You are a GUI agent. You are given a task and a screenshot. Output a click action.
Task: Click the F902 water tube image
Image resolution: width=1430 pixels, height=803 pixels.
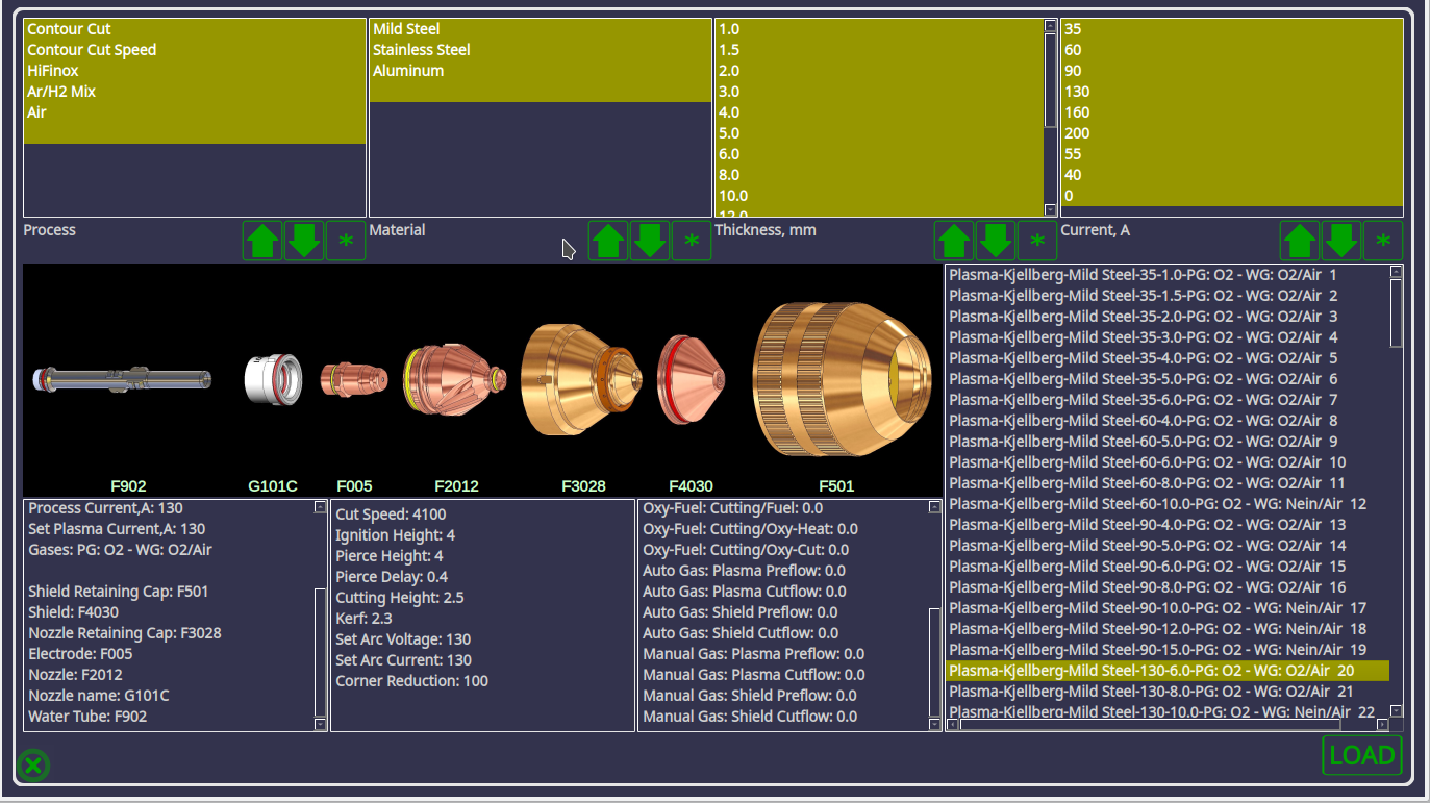[x=122, y=379]
